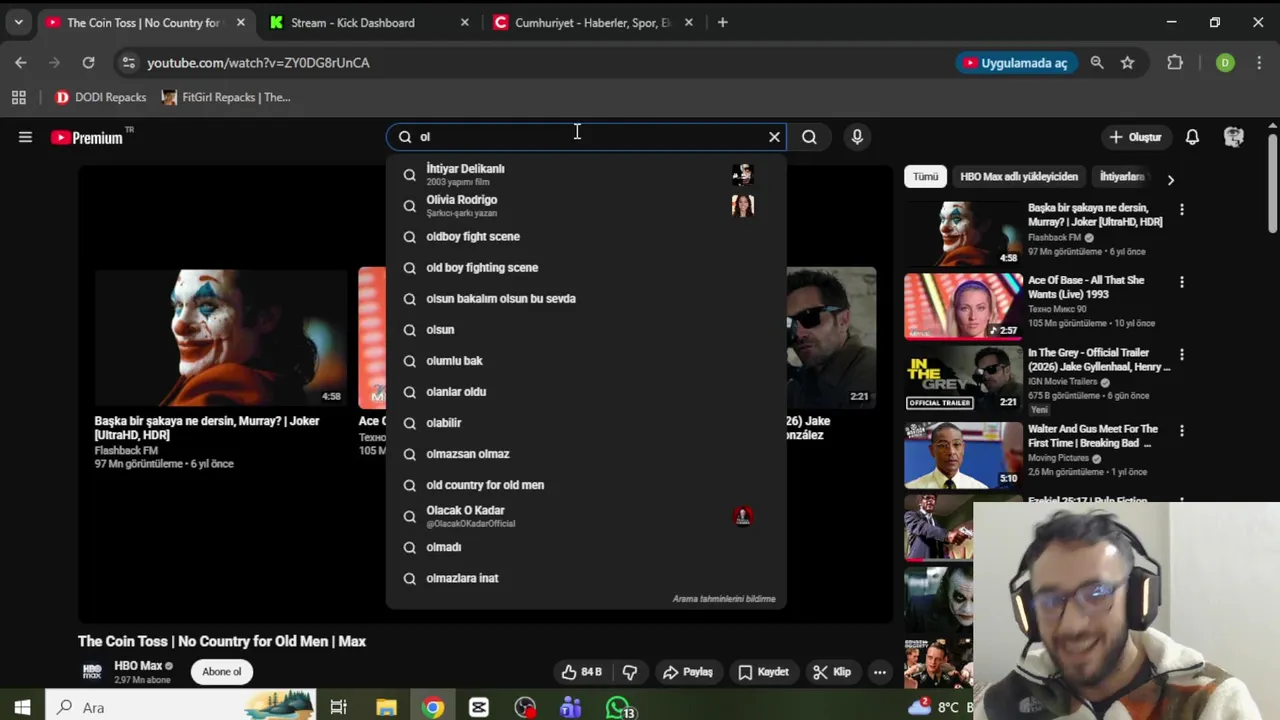This screenshot has height=720, width=1280.
Task: Open Windows Start menu
Action: pos(22,707)
